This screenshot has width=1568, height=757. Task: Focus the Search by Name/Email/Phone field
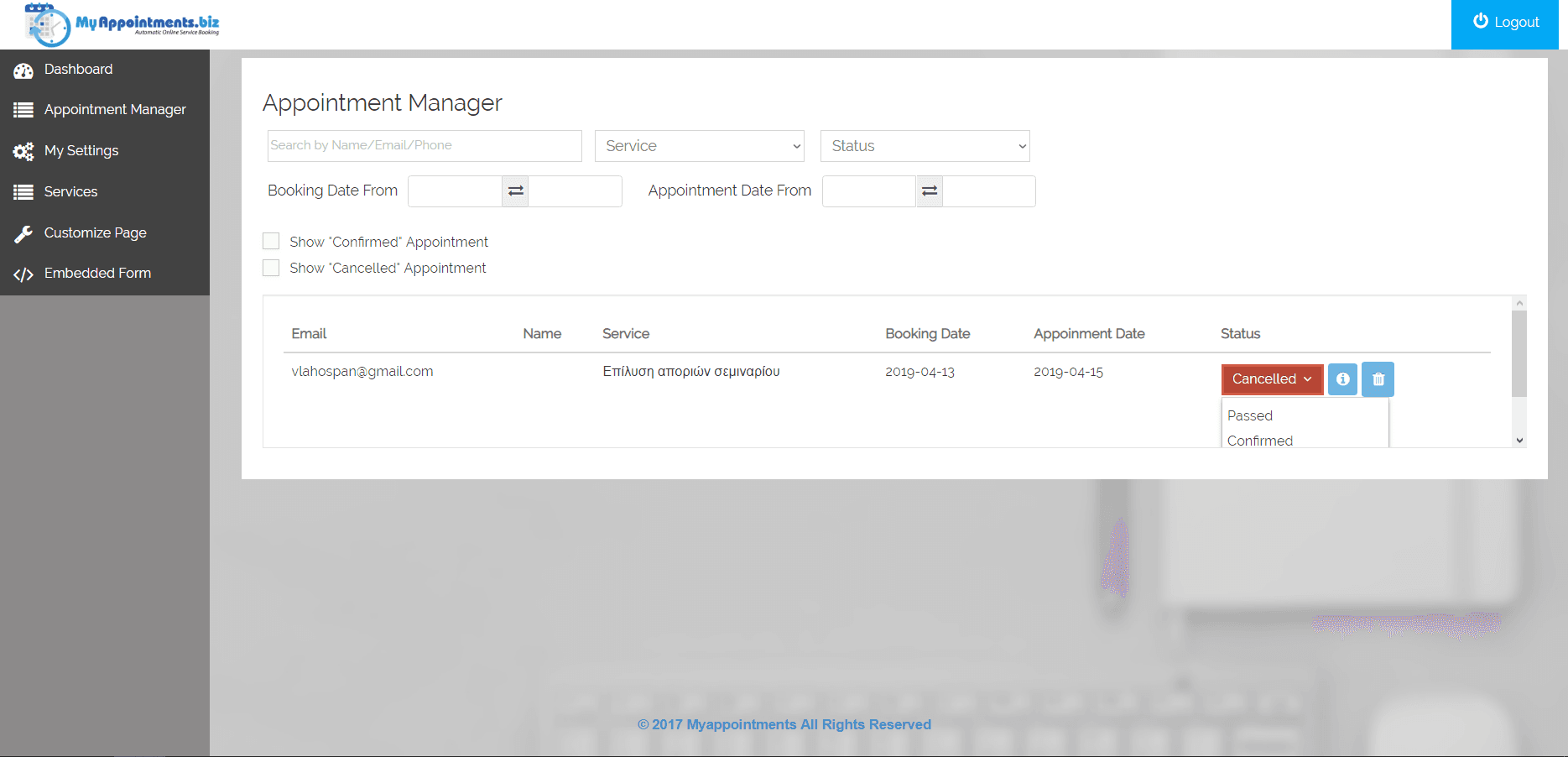(425, 146)
